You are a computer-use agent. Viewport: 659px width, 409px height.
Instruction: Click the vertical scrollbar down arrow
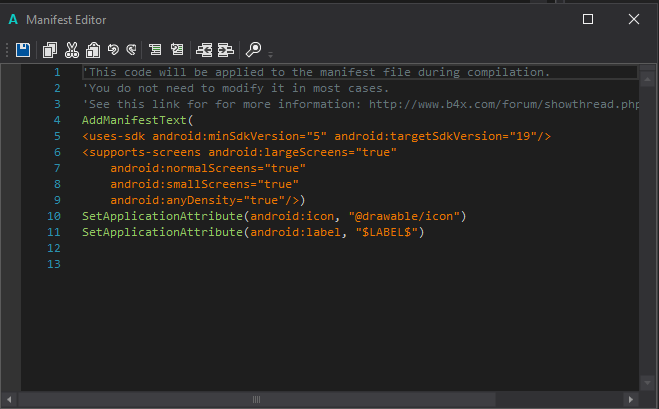tap(648, 384)
